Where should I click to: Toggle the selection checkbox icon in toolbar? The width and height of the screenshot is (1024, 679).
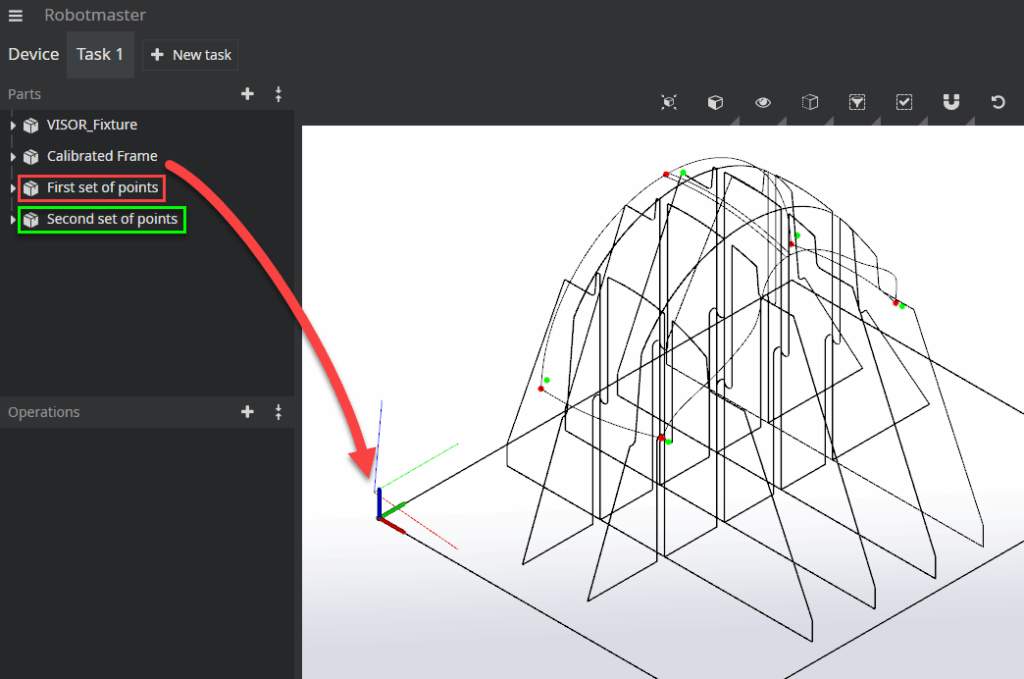pos(904,102)
